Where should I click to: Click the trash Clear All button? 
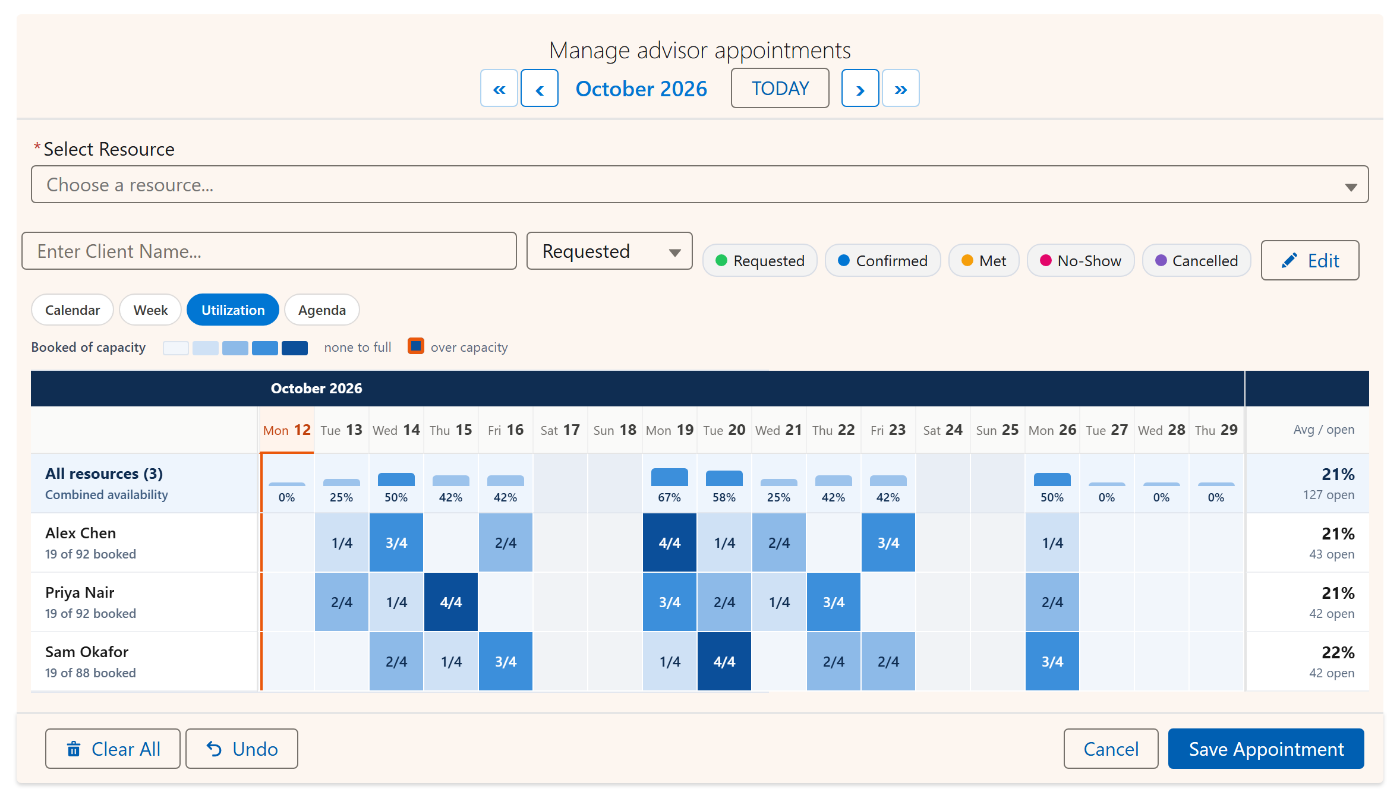(x=113, y=749)
